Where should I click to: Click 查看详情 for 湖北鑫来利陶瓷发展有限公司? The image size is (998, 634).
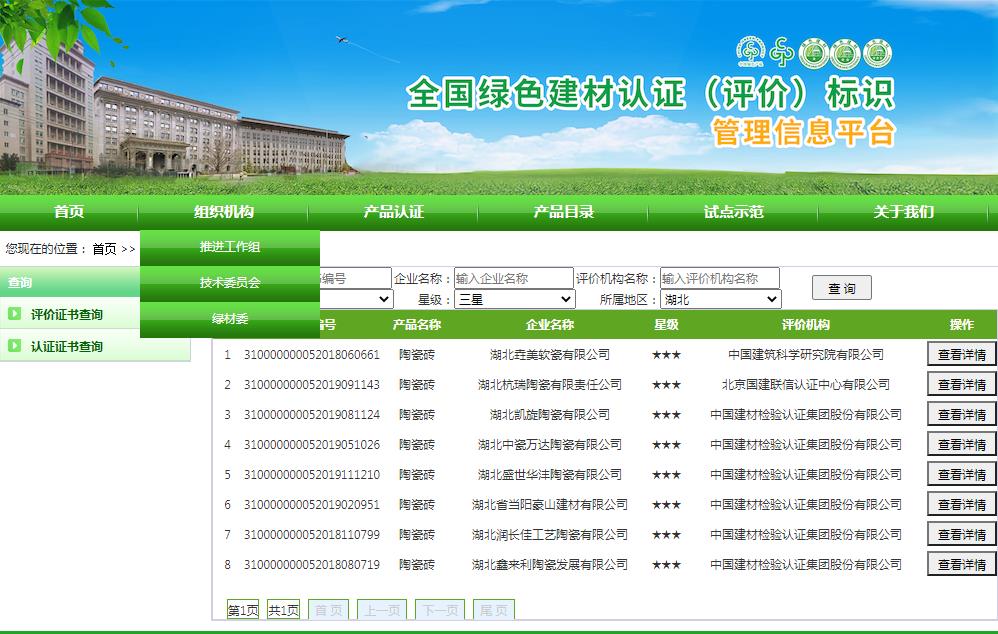961,564
